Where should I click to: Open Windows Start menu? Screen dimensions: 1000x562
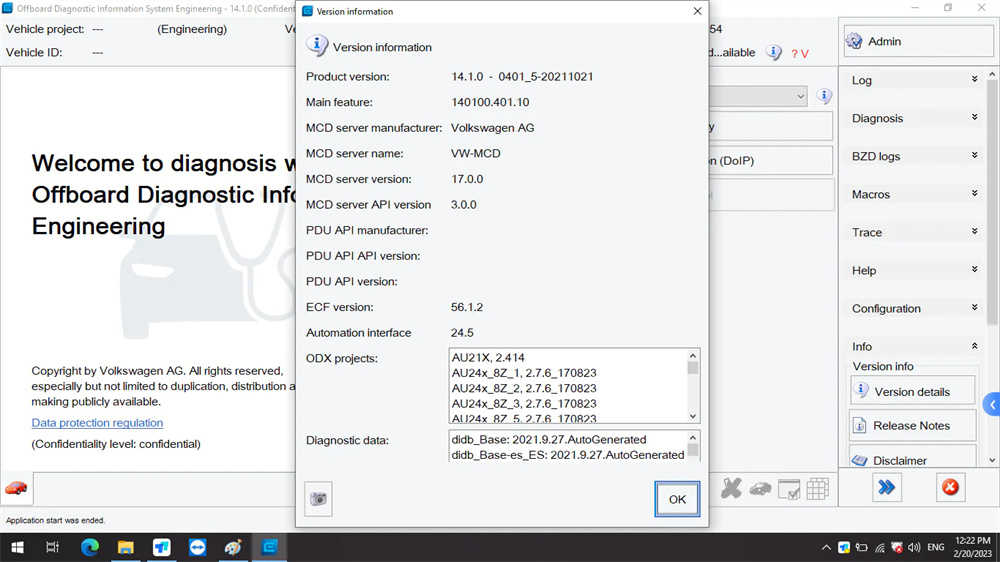(17, 547)
